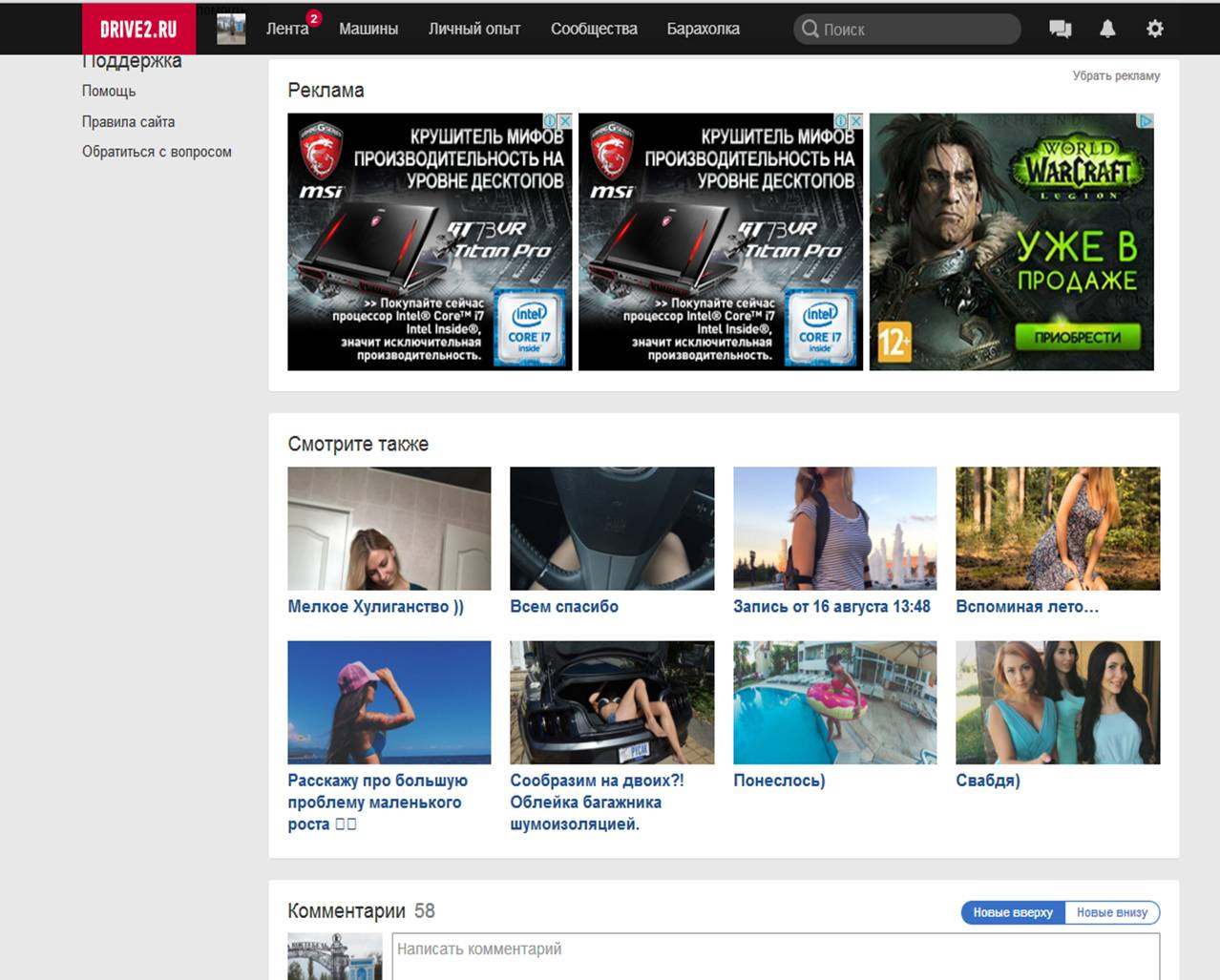
Task: Open the Сообщества section
Action: click(x=594, y=29)
